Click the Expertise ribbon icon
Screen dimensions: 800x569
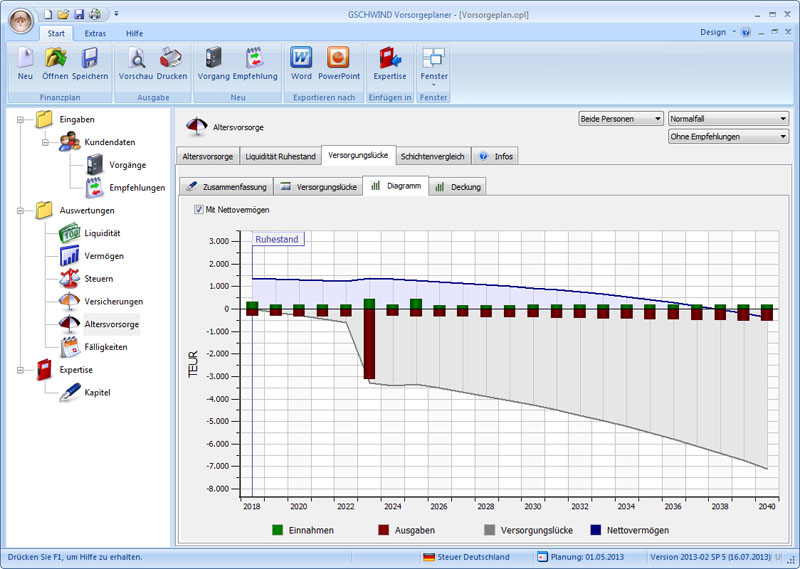tap(389, 61)
